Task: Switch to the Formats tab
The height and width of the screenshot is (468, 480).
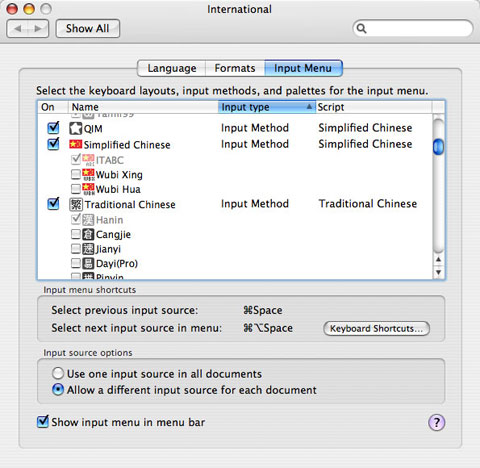Action: click(235, 68)
